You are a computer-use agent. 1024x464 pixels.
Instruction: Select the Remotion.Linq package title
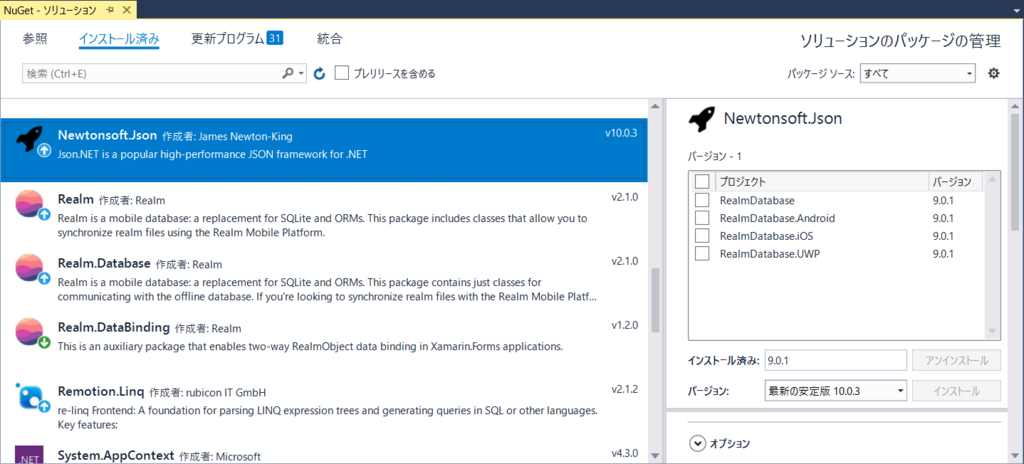coord(101,391)
